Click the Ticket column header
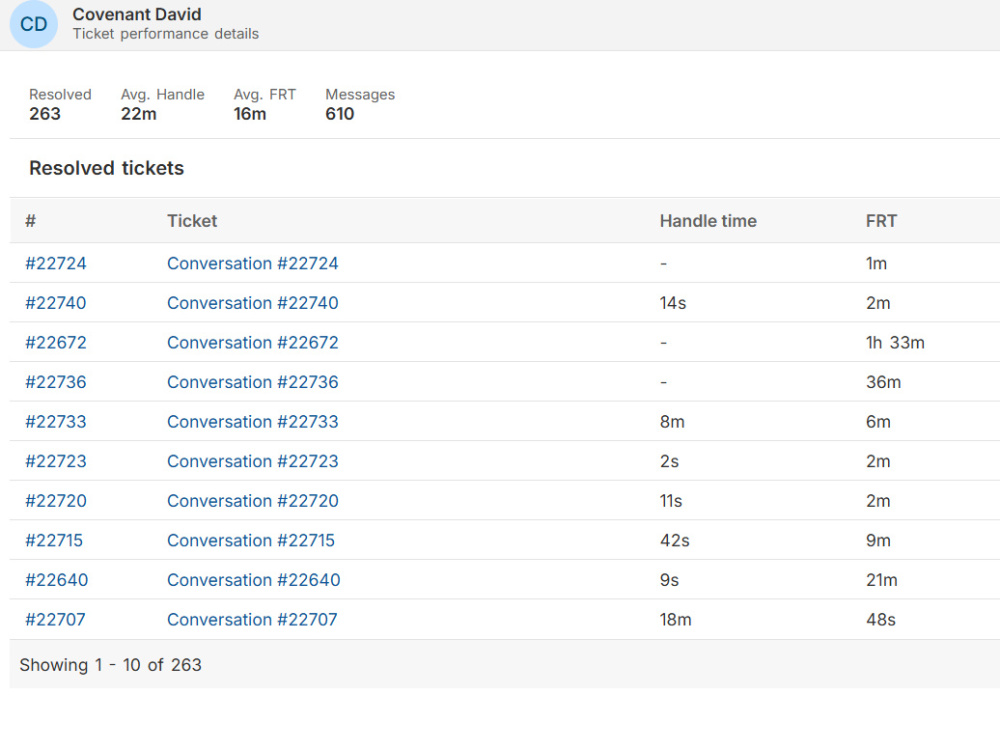 click(x=192, y=221)
